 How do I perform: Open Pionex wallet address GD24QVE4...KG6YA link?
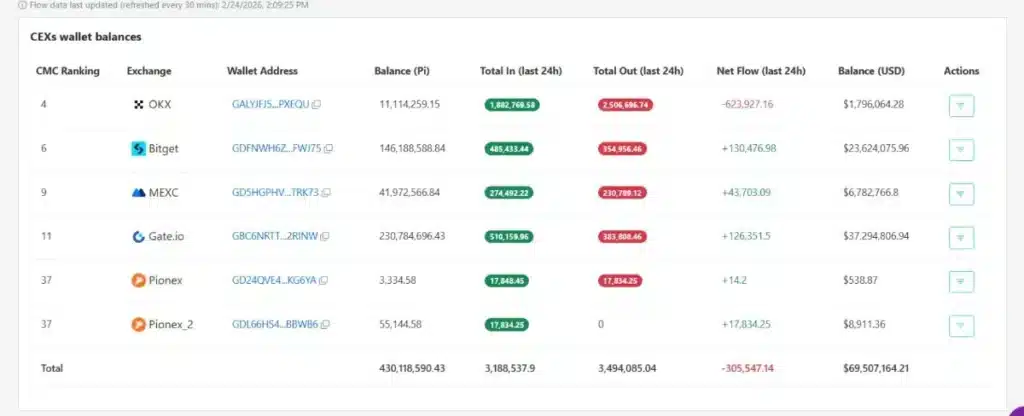click(274, 281)
